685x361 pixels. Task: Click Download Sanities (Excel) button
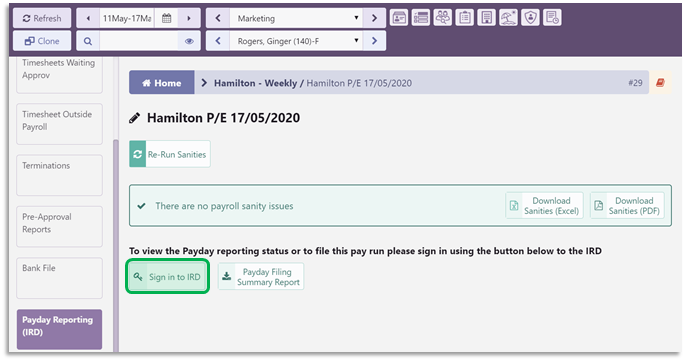[x=544, y=206]
